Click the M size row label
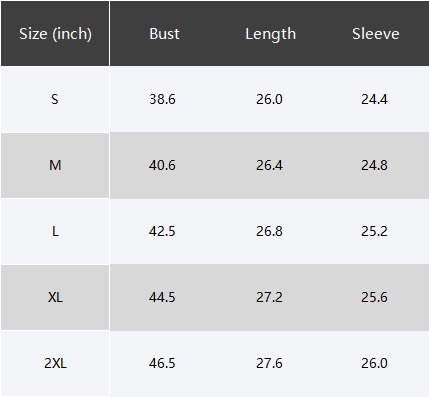429x397 pixels. (55, 165)
